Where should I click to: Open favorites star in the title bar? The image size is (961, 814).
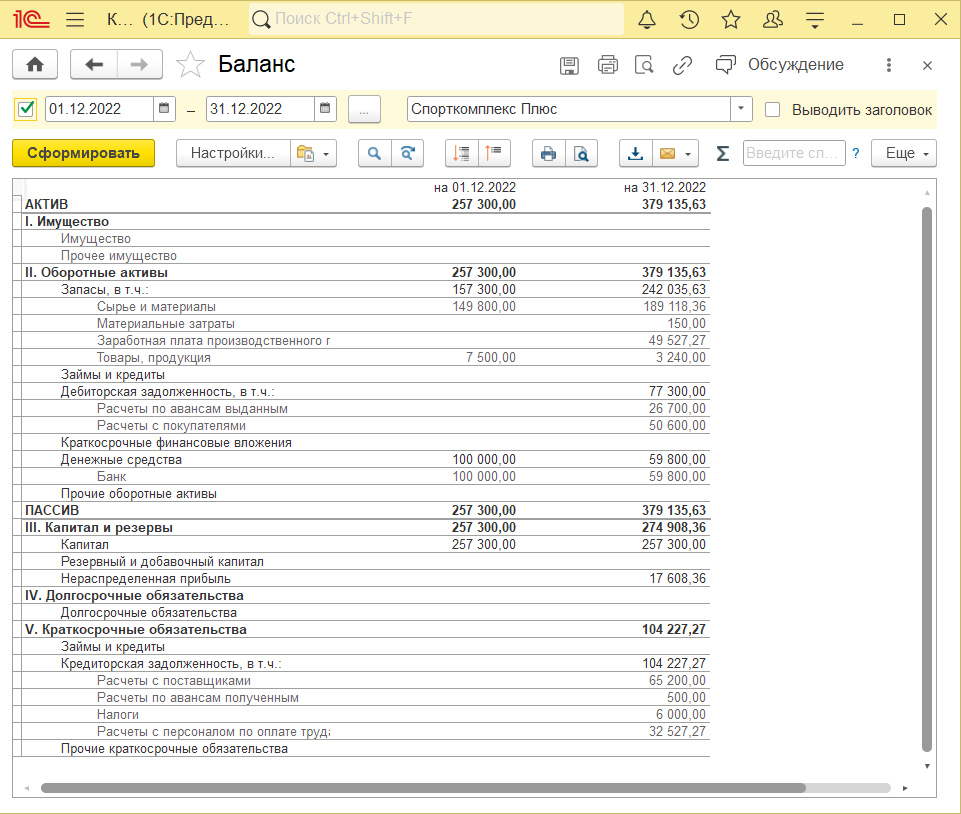731,20
